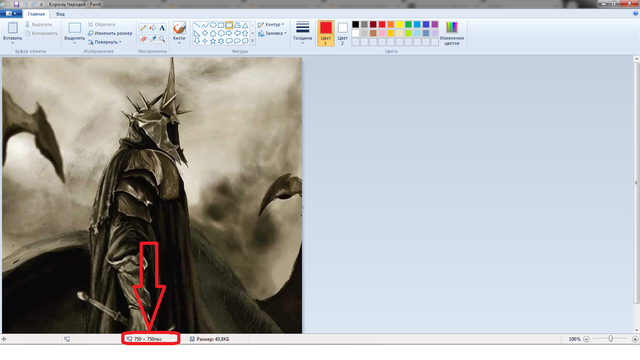Activate Цвет 2 background color

tap(342, 33)
